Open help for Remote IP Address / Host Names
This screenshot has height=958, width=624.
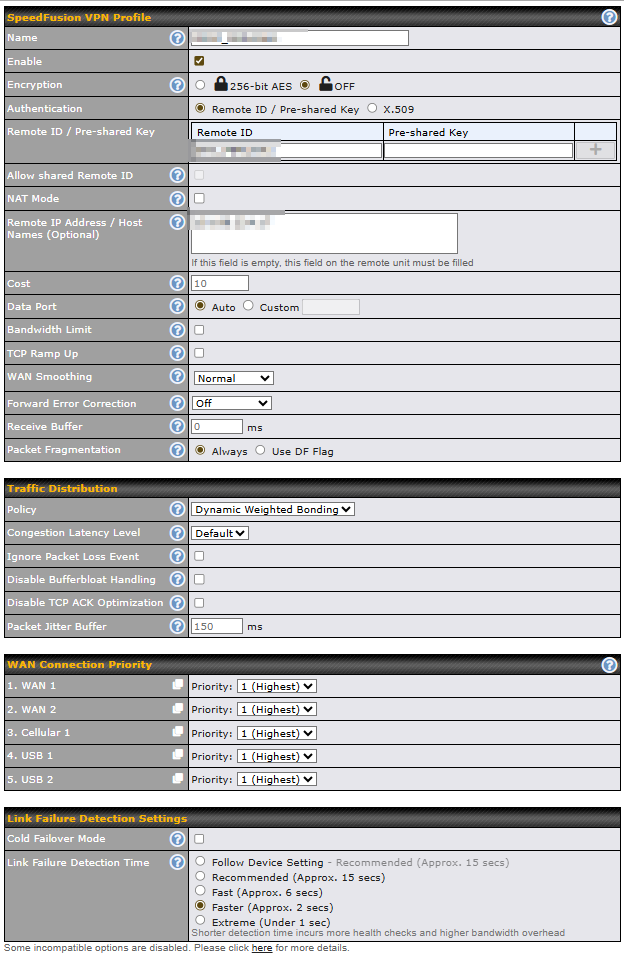tap(177, 222)
